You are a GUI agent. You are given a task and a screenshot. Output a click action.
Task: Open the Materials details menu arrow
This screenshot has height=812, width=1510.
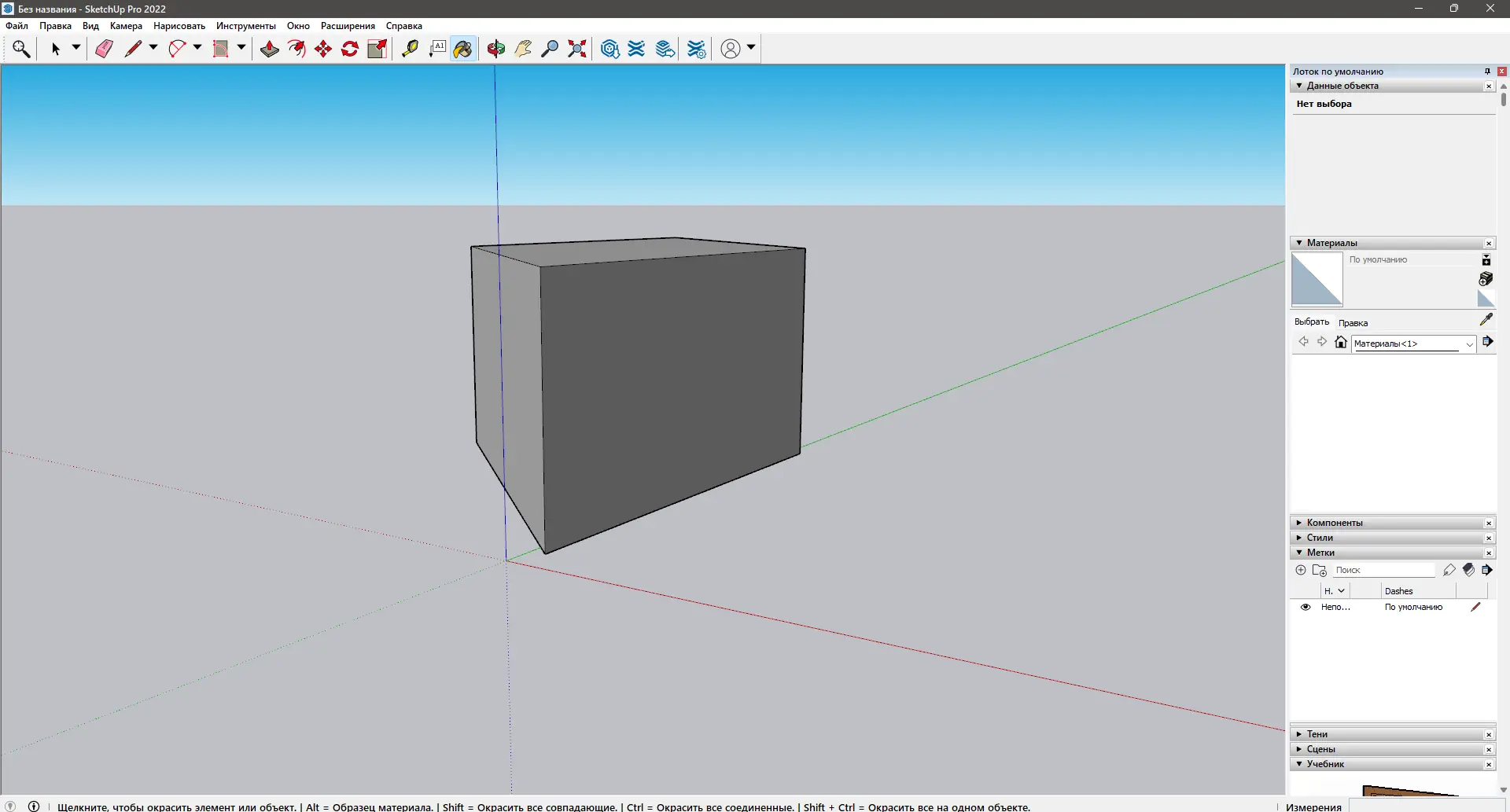1487,342
